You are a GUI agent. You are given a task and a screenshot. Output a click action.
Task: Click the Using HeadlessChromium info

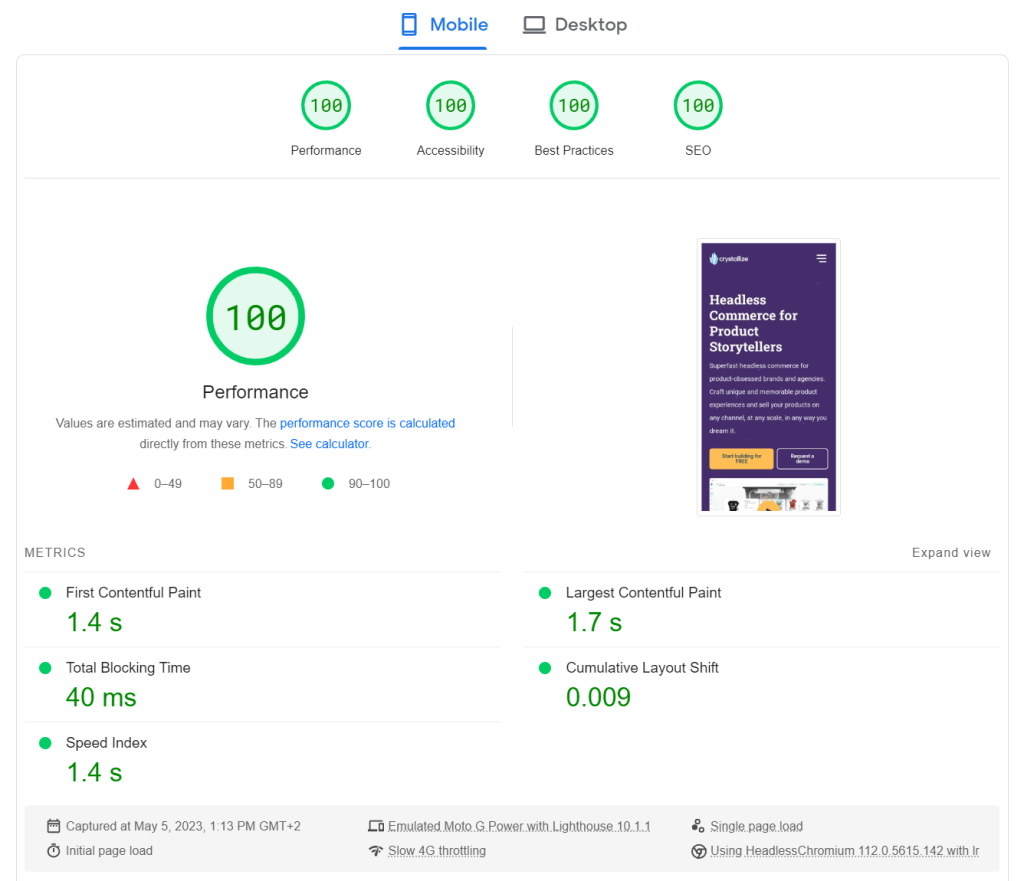[x=844, y=851]
